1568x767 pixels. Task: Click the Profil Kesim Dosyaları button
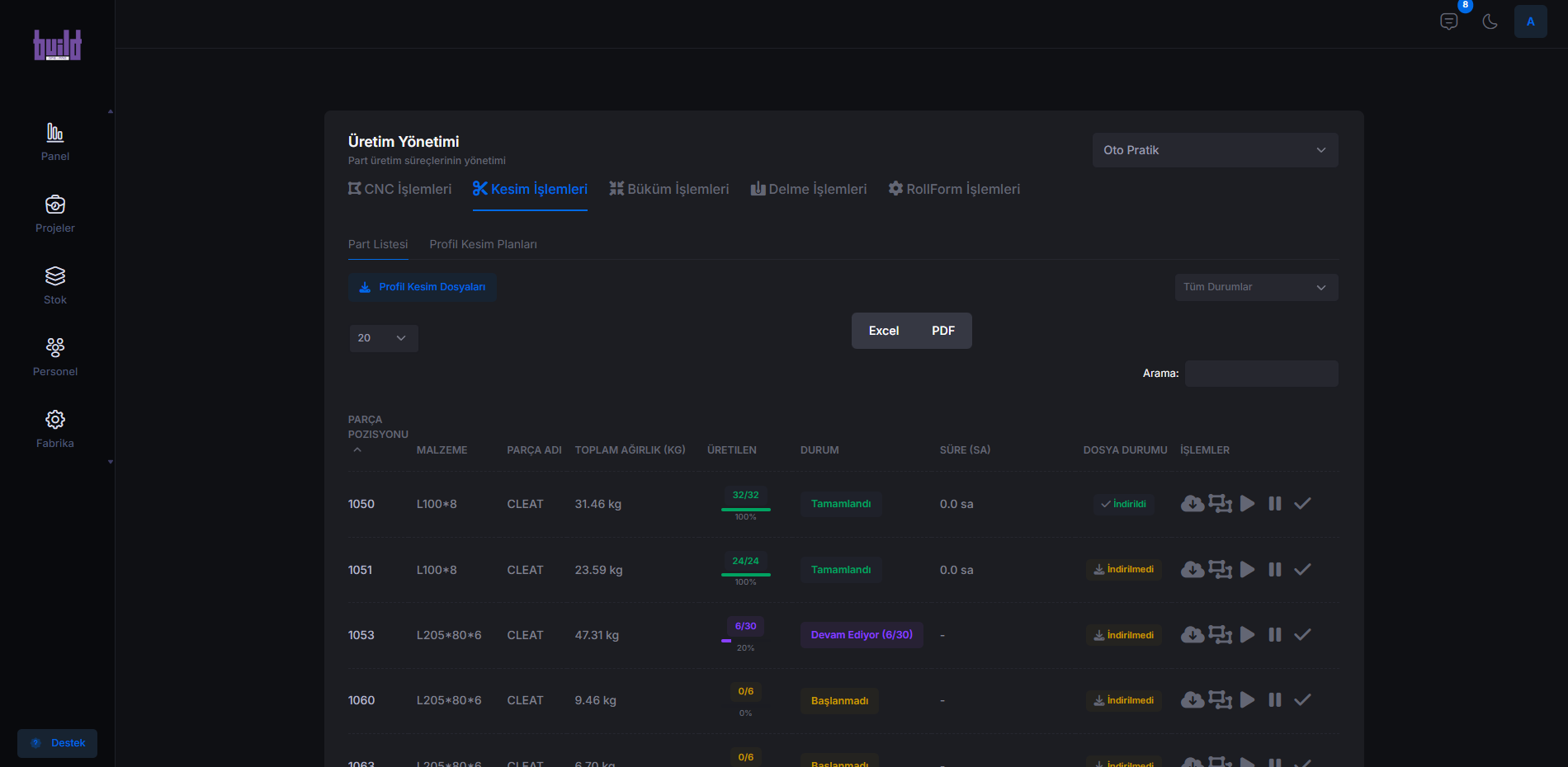(422, 287)
